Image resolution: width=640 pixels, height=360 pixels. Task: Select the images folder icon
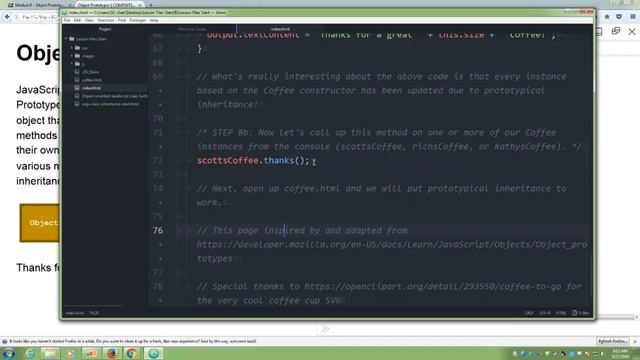click(77, 56)
